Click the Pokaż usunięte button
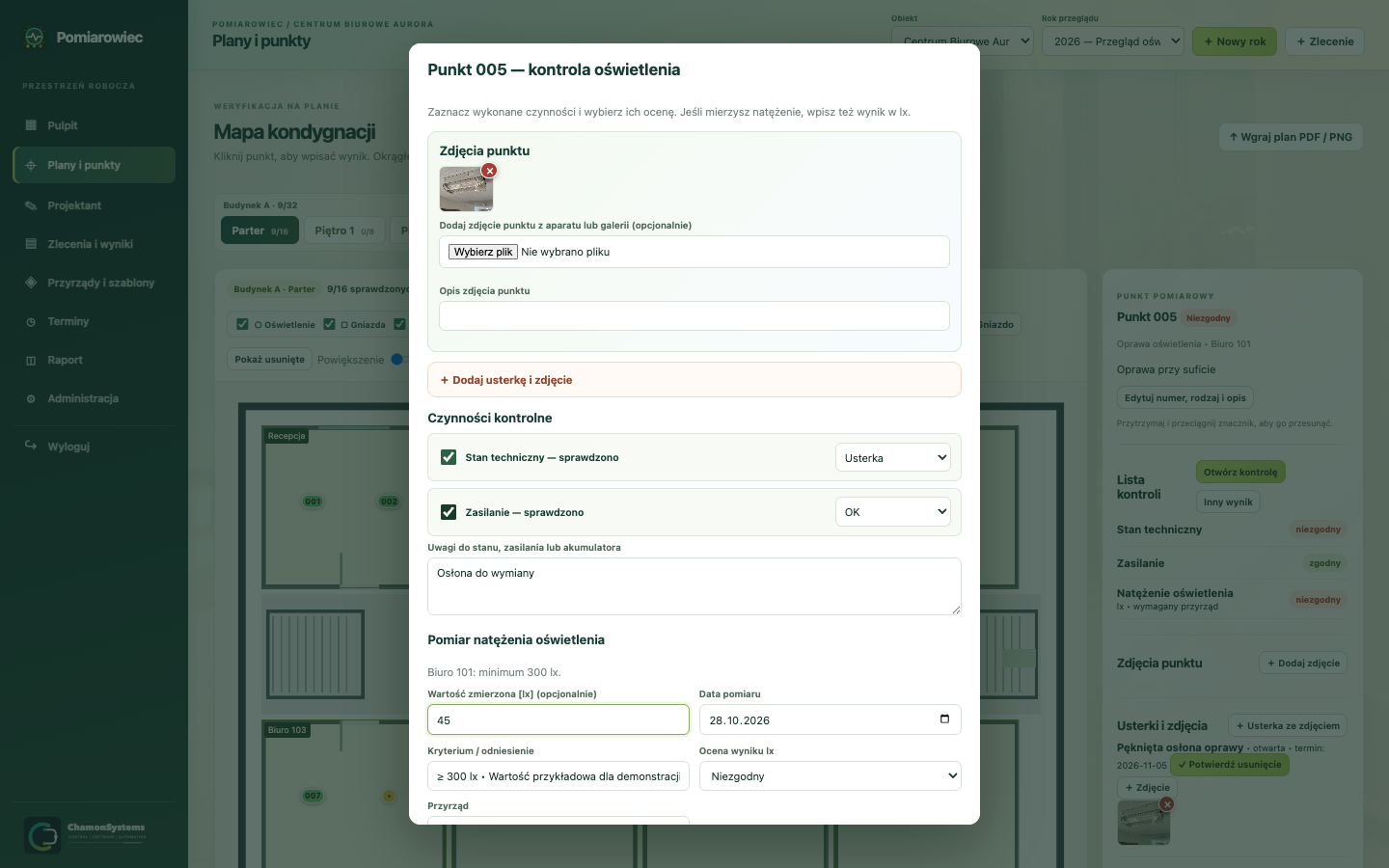The width and height of the screenshot is (1389, 868). coord(269,359)
